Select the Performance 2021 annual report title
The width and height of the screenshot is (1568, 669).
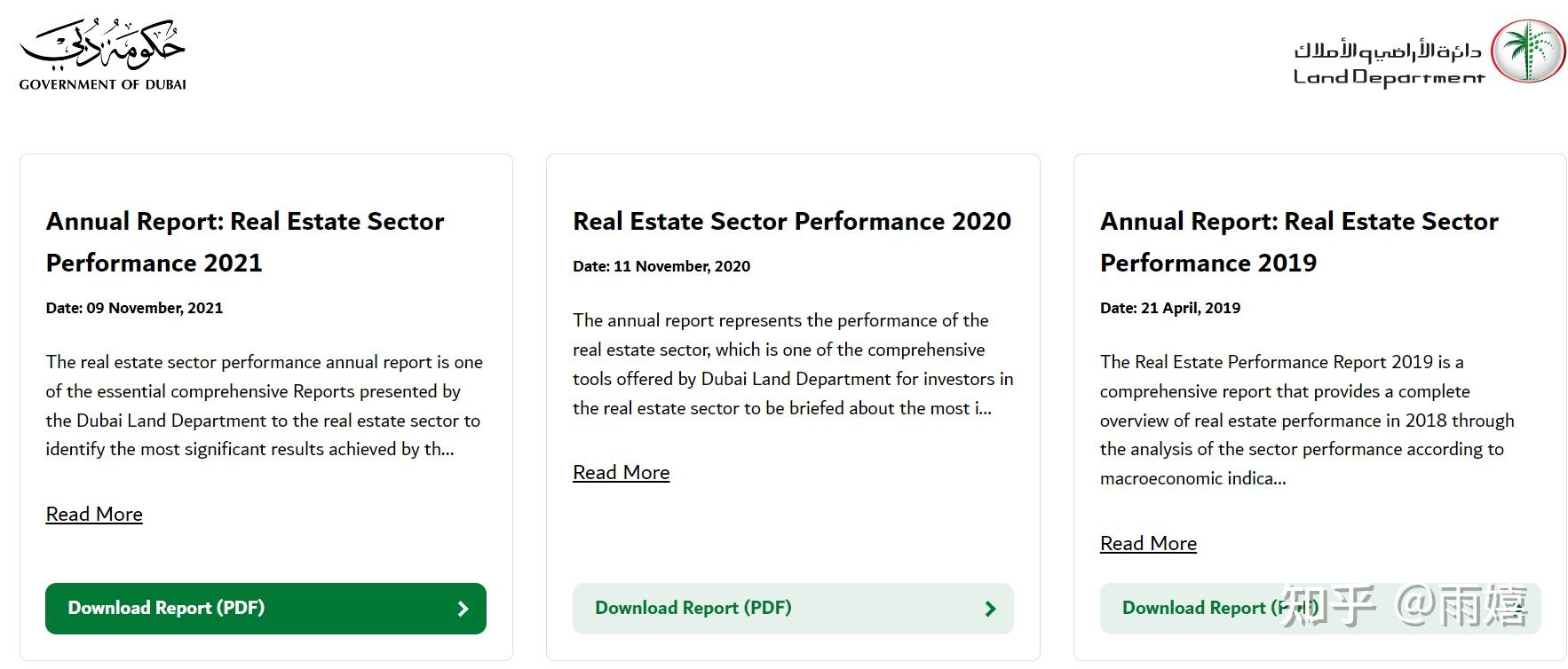coord(244,241)
